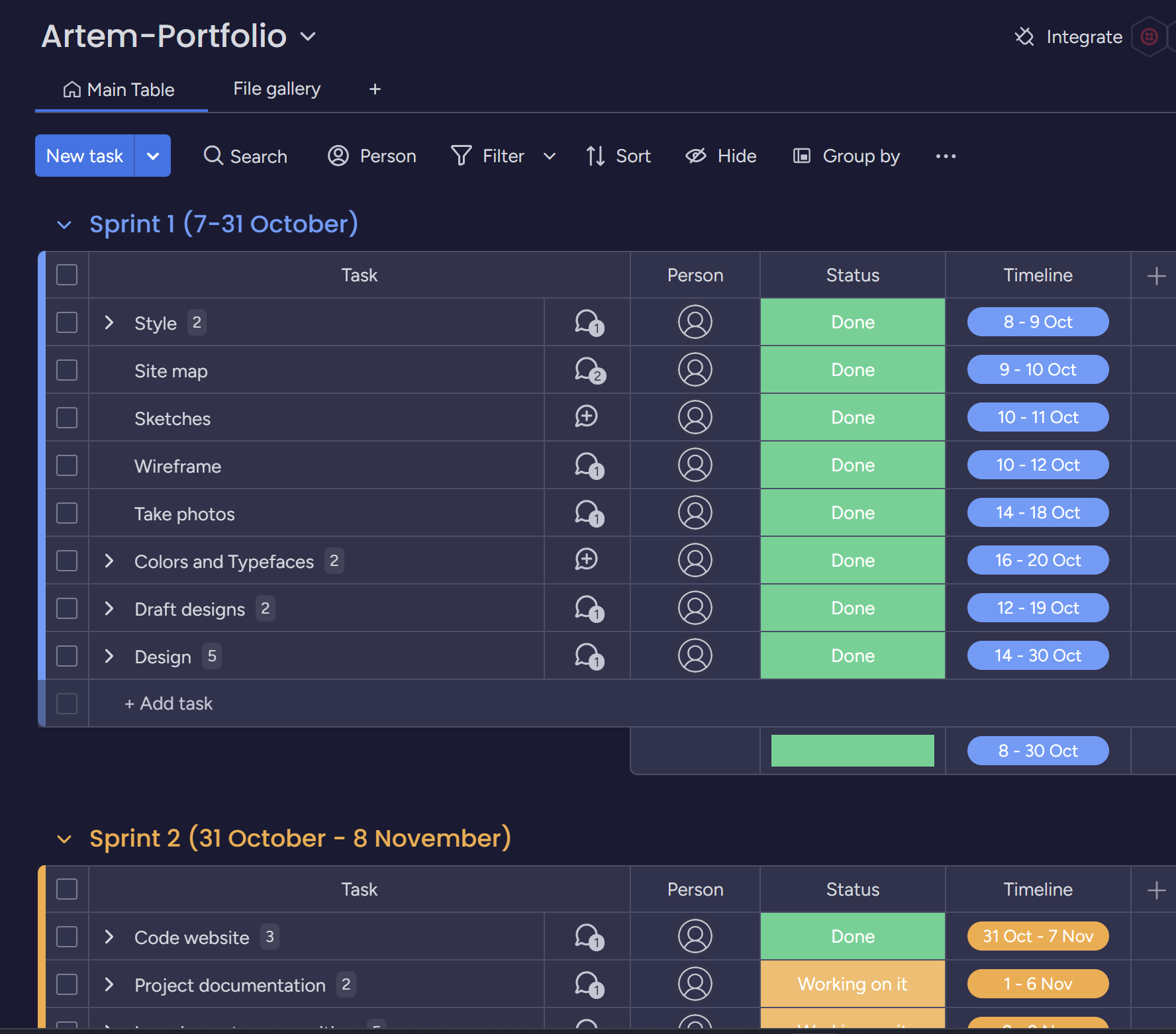This screenshot has height=1034, width=1176.
Task: Select all tasks in Sprint 1 header checkbox
Action: pyautogui.click(x=67, y=275)
